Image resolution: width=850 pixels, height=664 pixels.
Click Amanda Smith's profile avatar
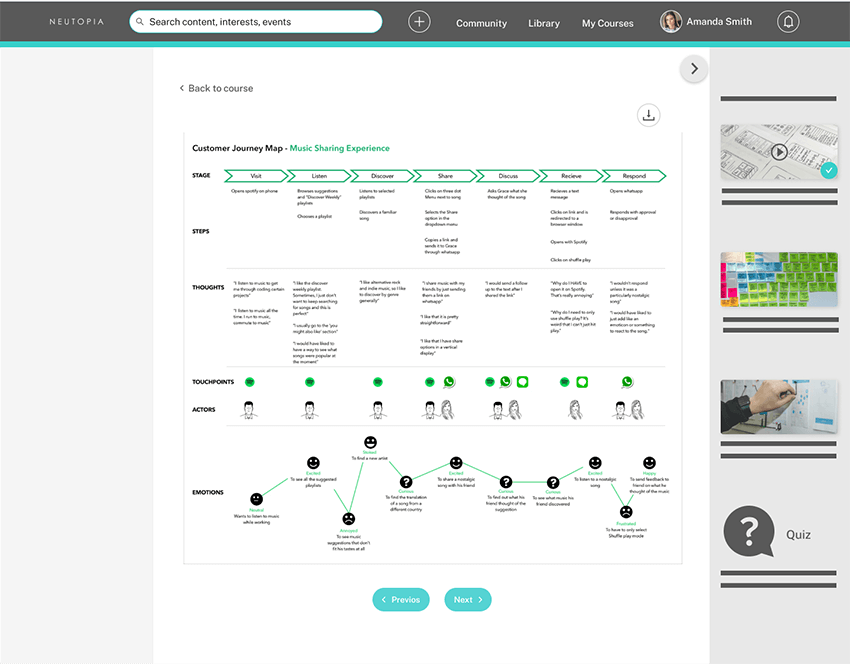671,22
